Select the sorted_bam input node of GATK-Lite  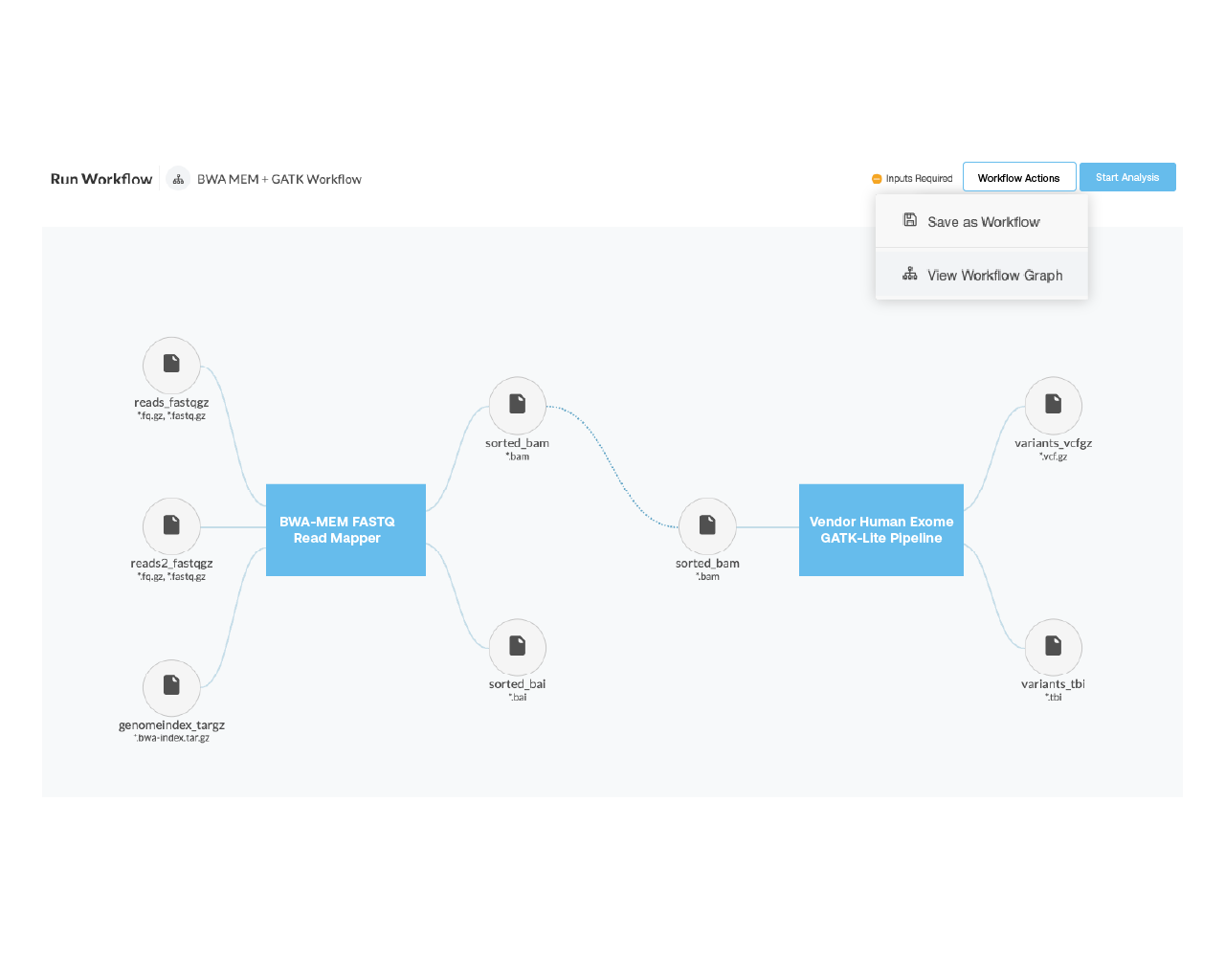click(x=707, y=526)
